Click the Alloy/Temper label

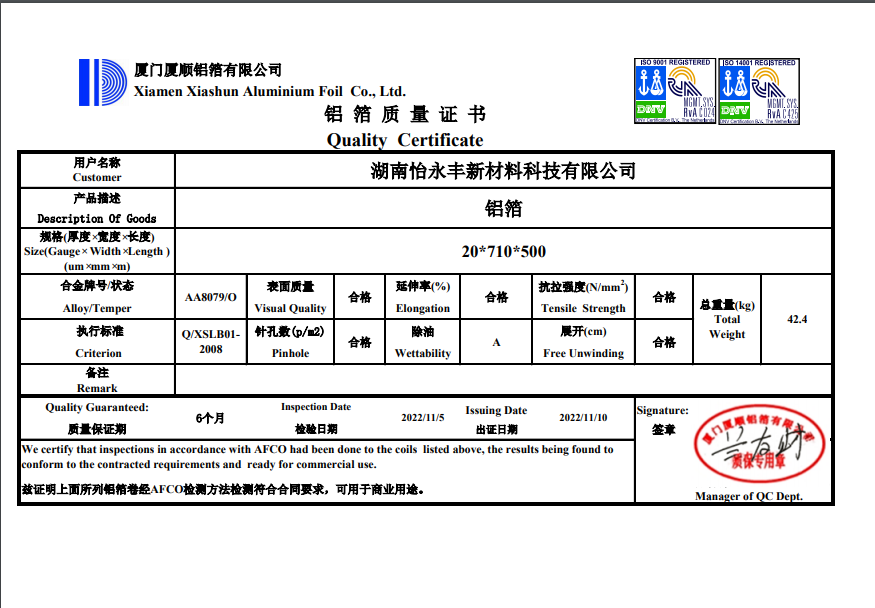97,308
